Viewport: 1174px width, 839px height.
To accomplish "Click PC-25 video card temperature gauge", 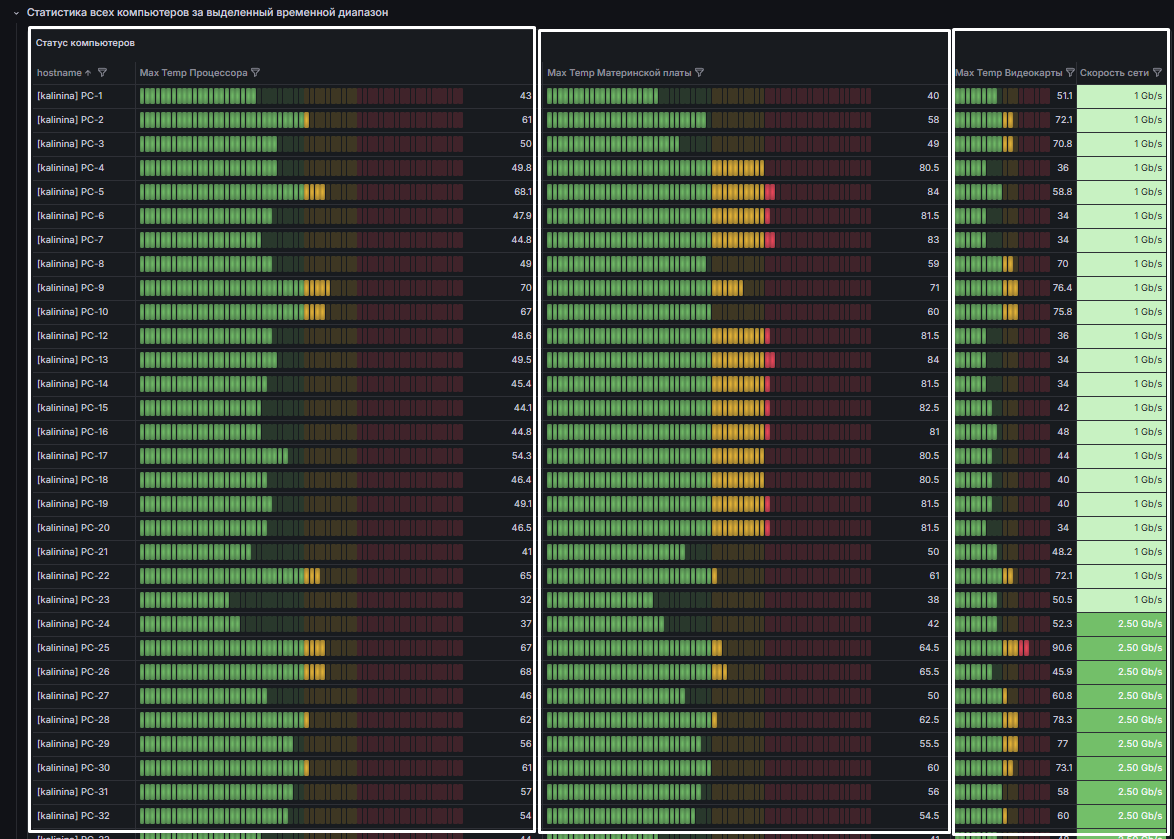I will [x=1003, y=648].
